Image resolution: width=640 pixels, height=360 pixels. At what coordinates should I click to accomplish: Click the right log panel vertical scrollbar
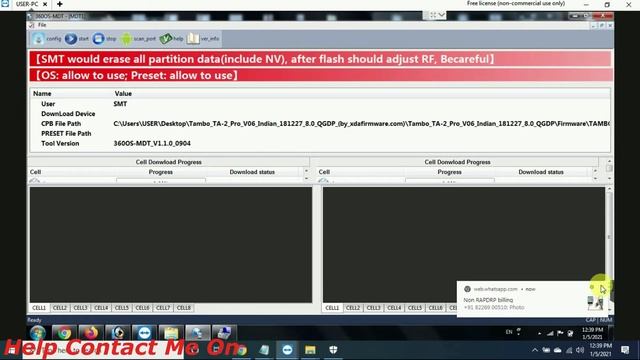609,237
